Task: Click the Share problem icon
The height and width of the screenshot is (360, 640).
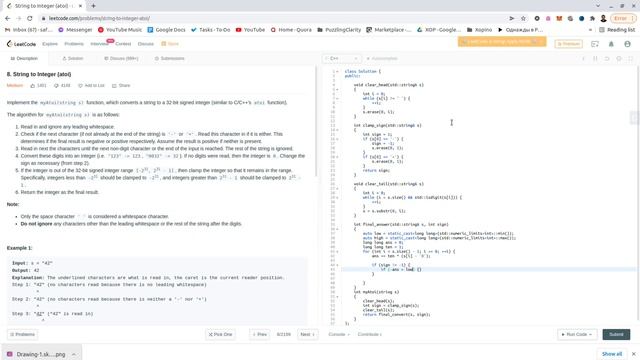Action: [114, 85]
